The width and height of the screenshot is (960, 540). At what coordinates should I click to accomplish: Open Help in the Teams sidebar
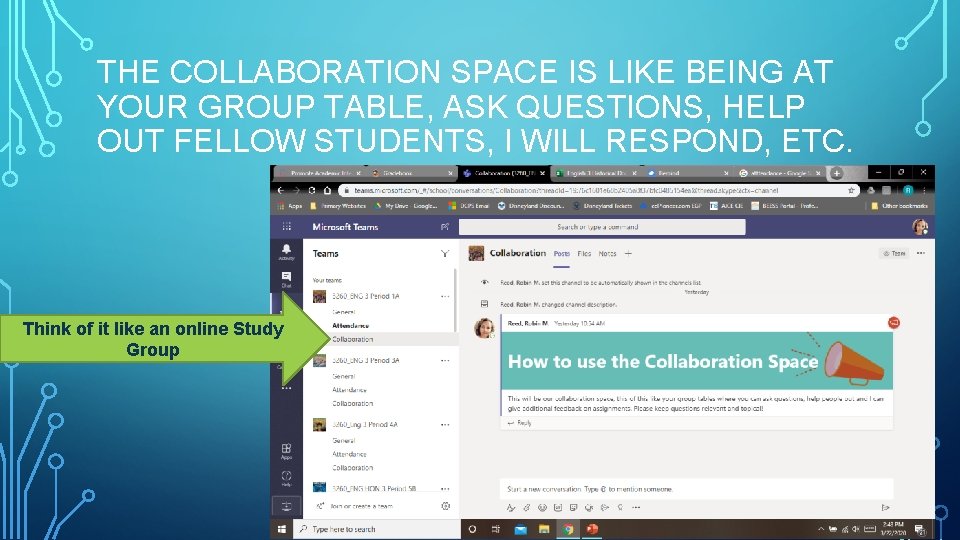click(x=286, y=478)
